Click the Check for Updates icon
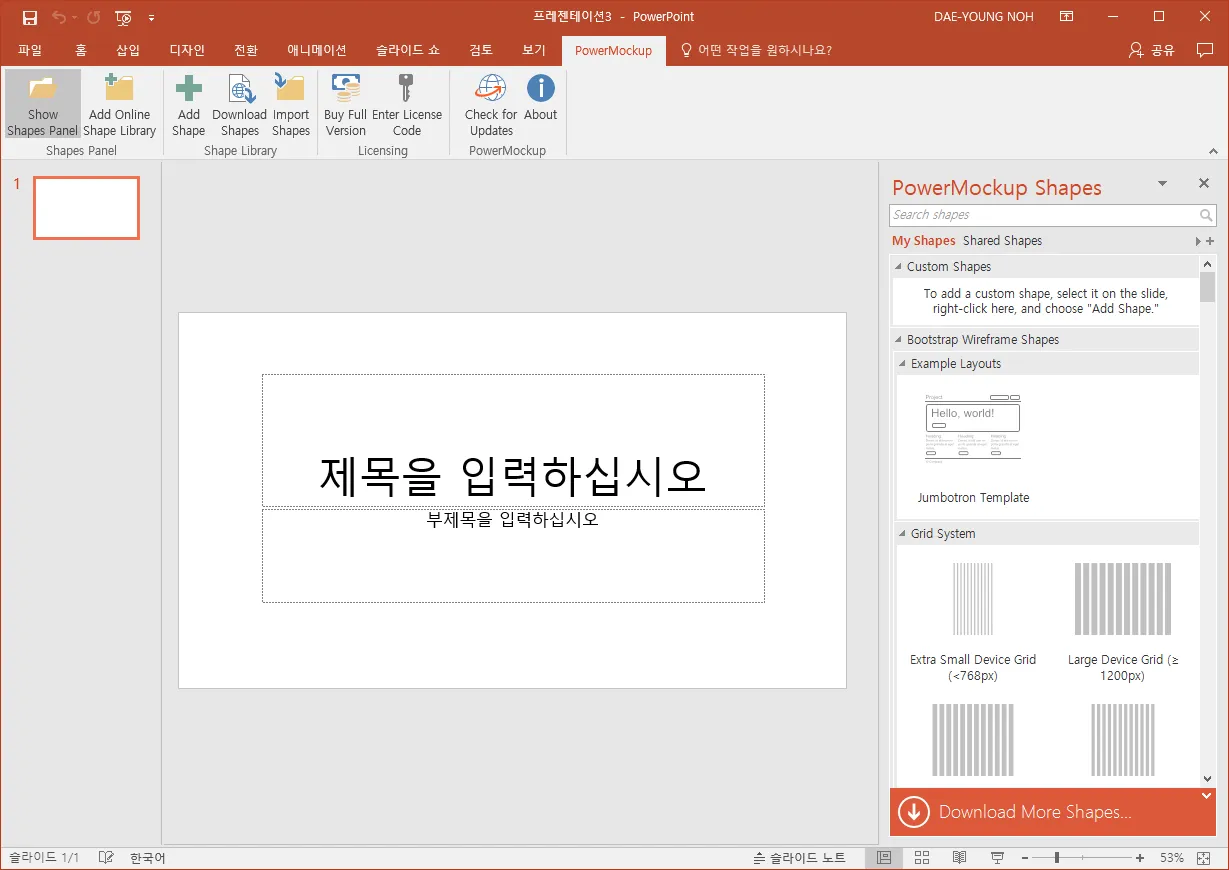This screenshot has height=870, width=1229. pyautogui.click(x=491, y=89)
